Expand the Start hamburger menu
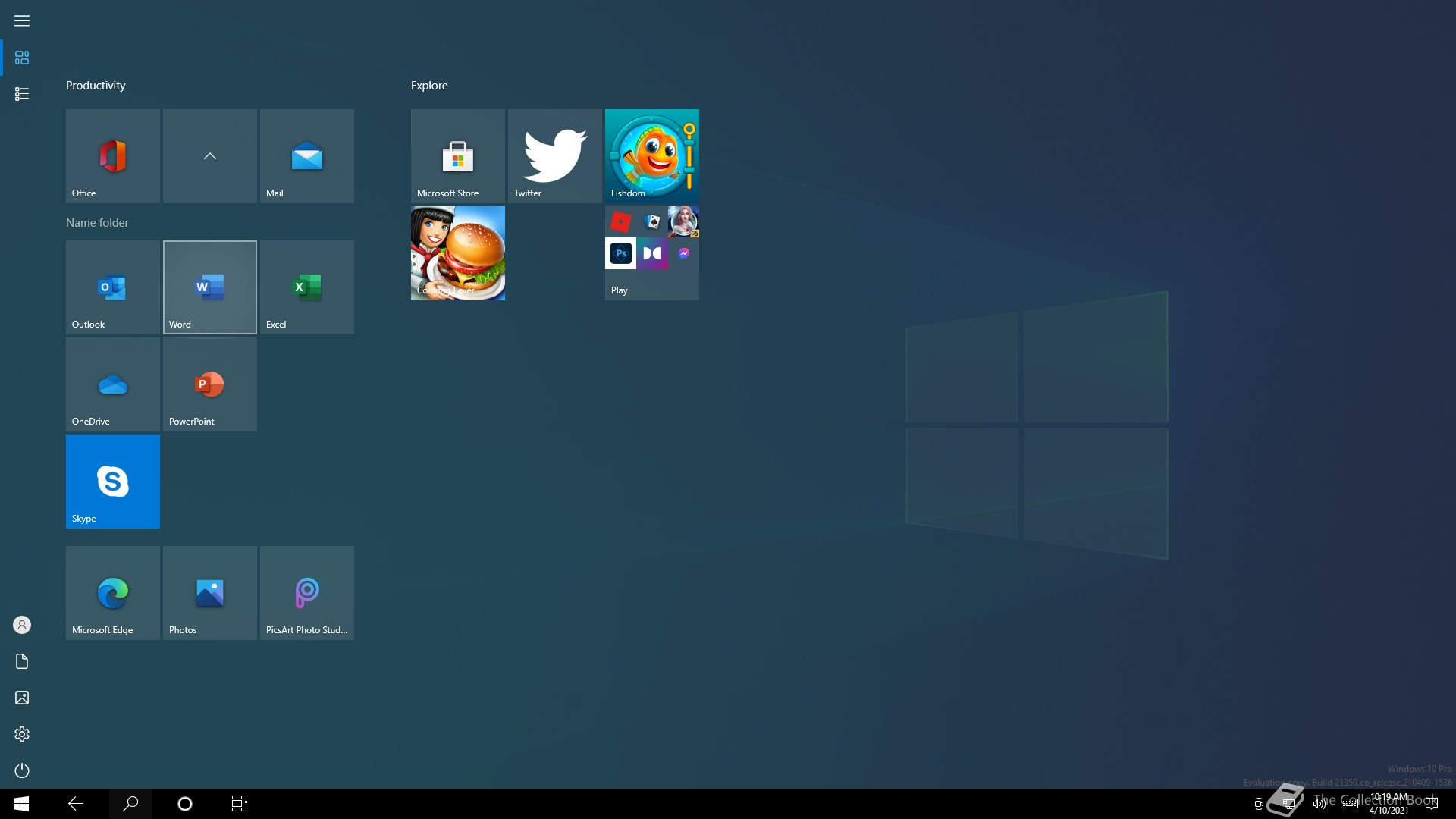 click(x=22, y=20)
